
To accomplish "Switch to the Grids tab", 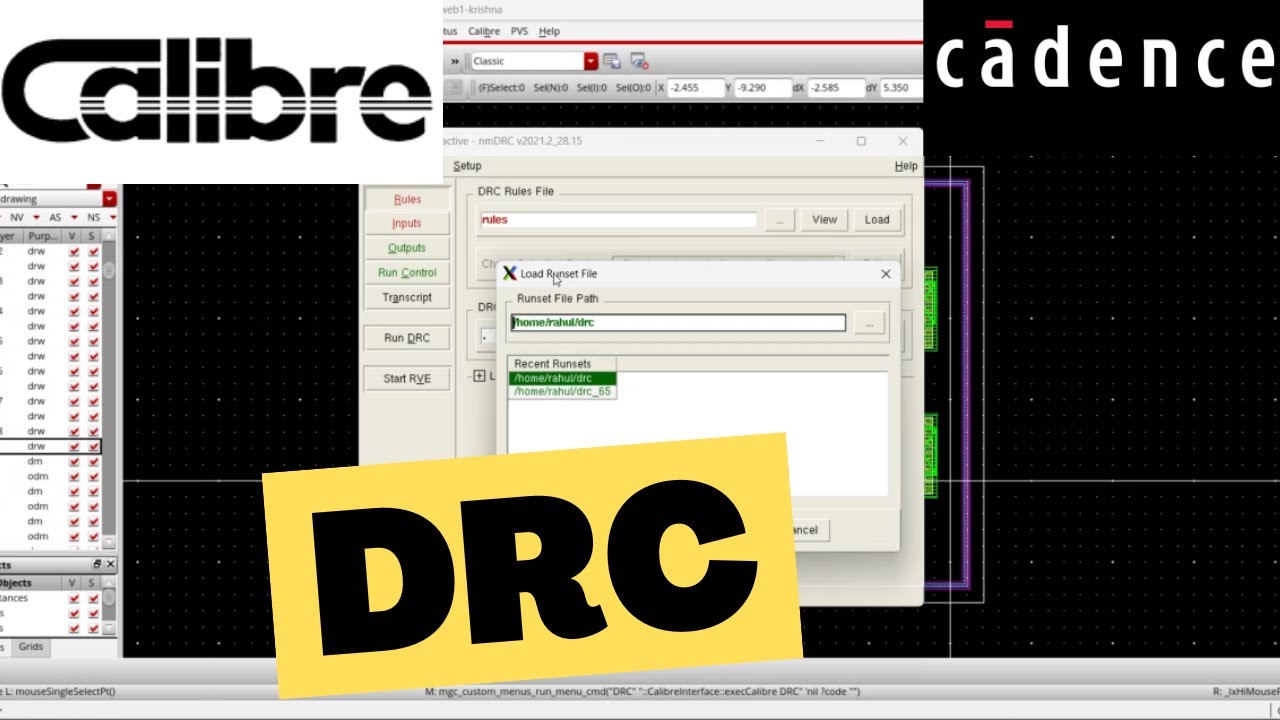I will pyautogui.click(x=31, y=647).
